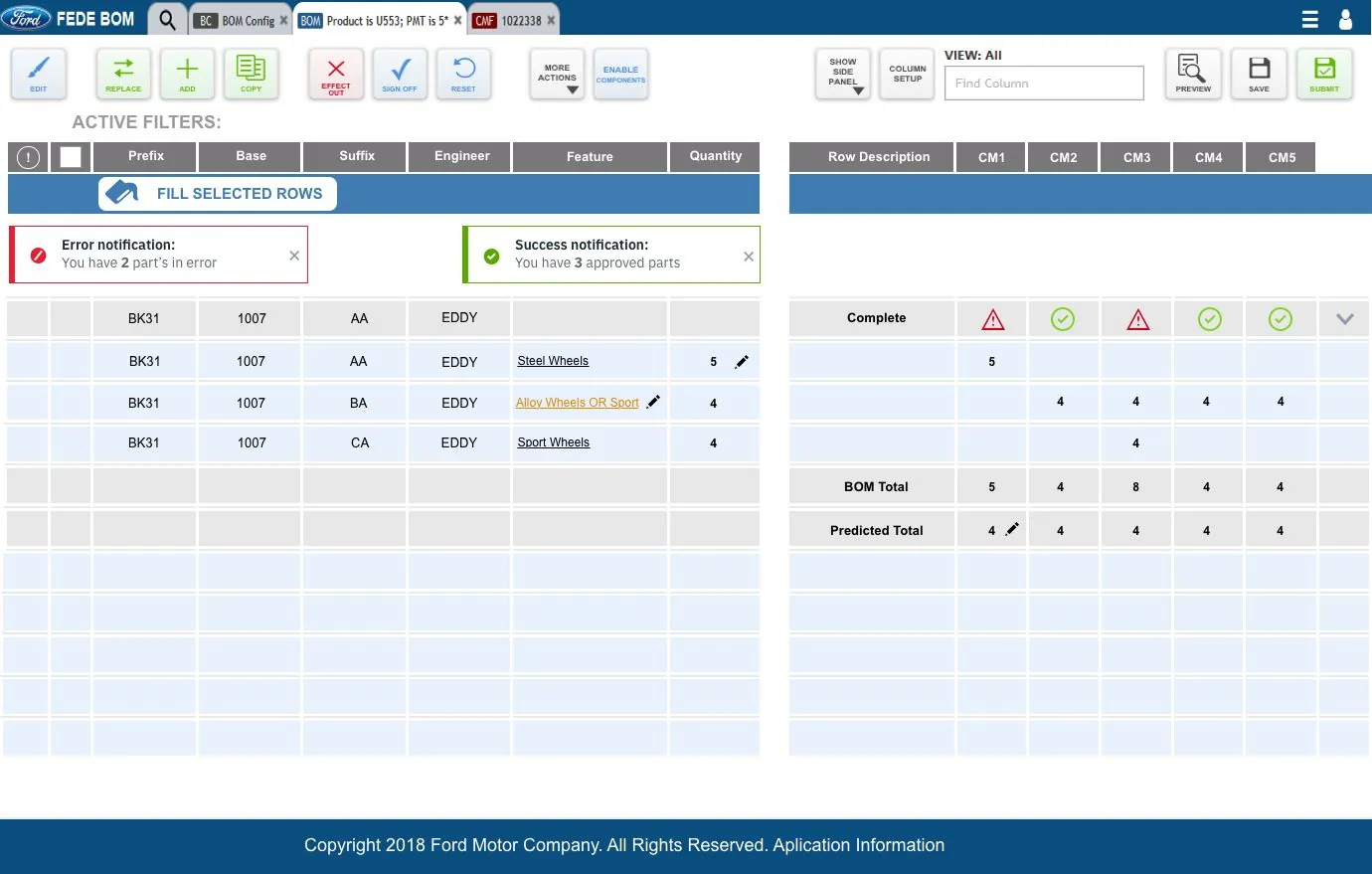
Task: Expand the Complete row chevron
Action: pyautogui.click(x=1345, y=319)
